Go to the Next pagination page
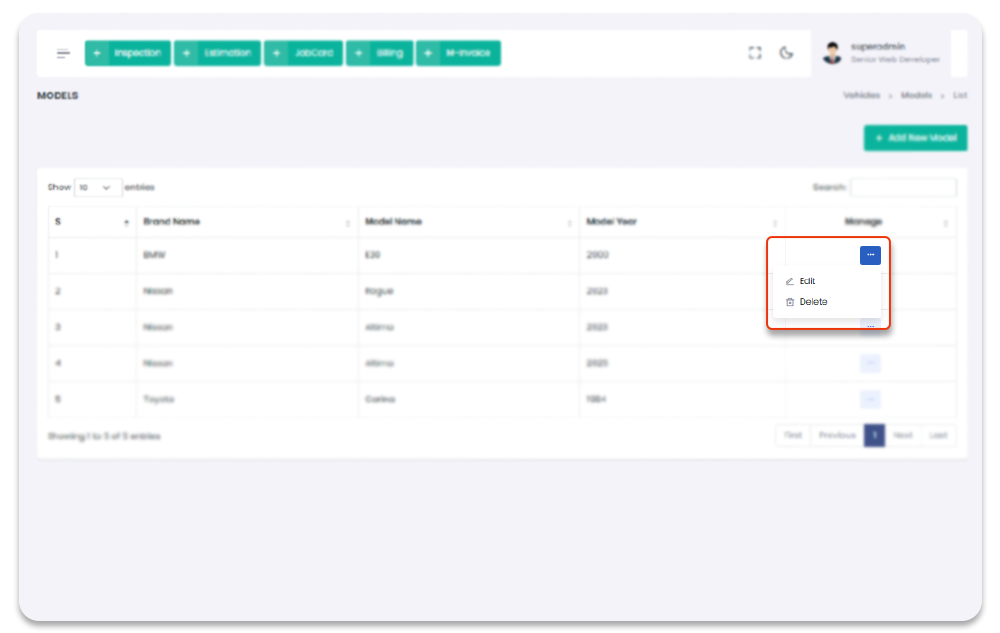 [902, 436]
